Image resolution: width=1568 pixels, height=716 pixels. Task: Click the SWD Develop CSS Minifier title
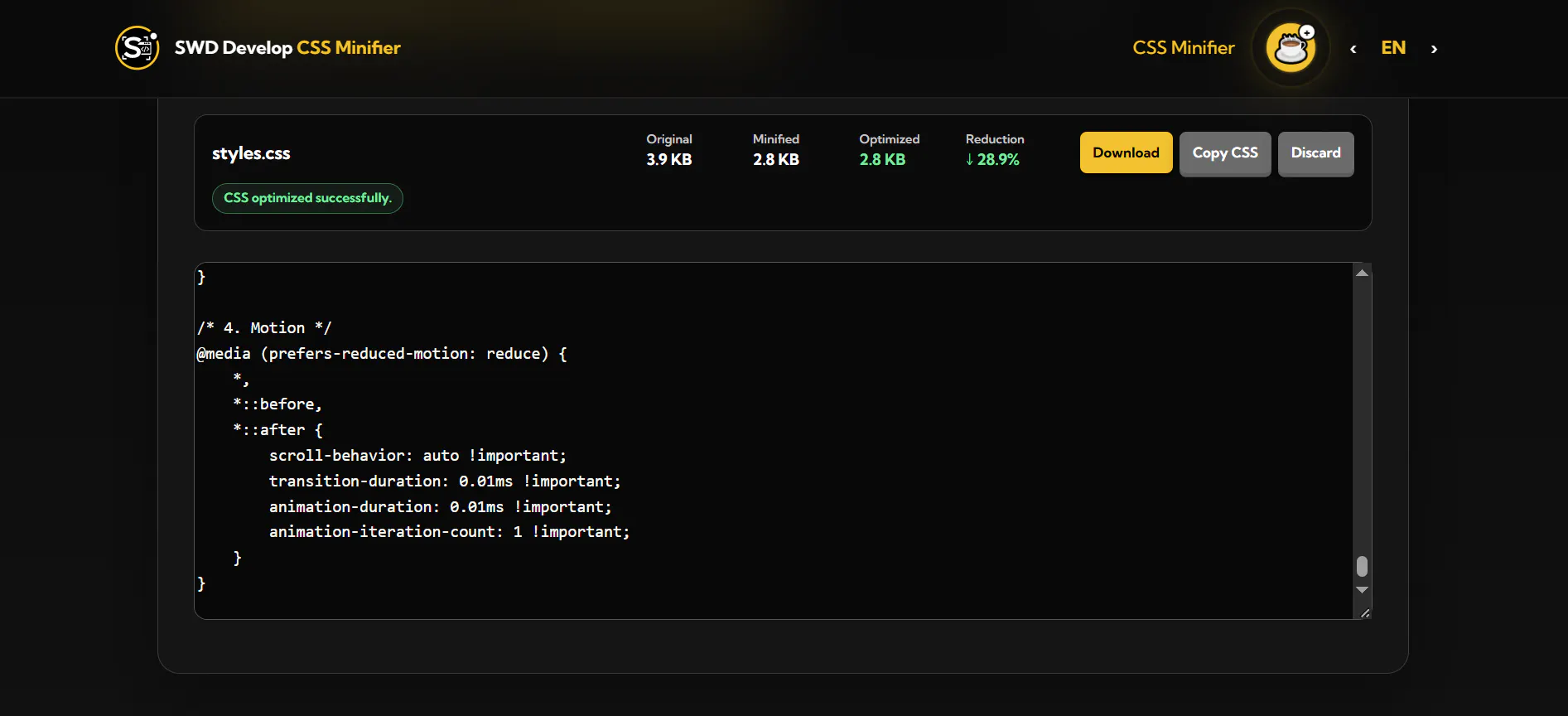pos(287,48)
